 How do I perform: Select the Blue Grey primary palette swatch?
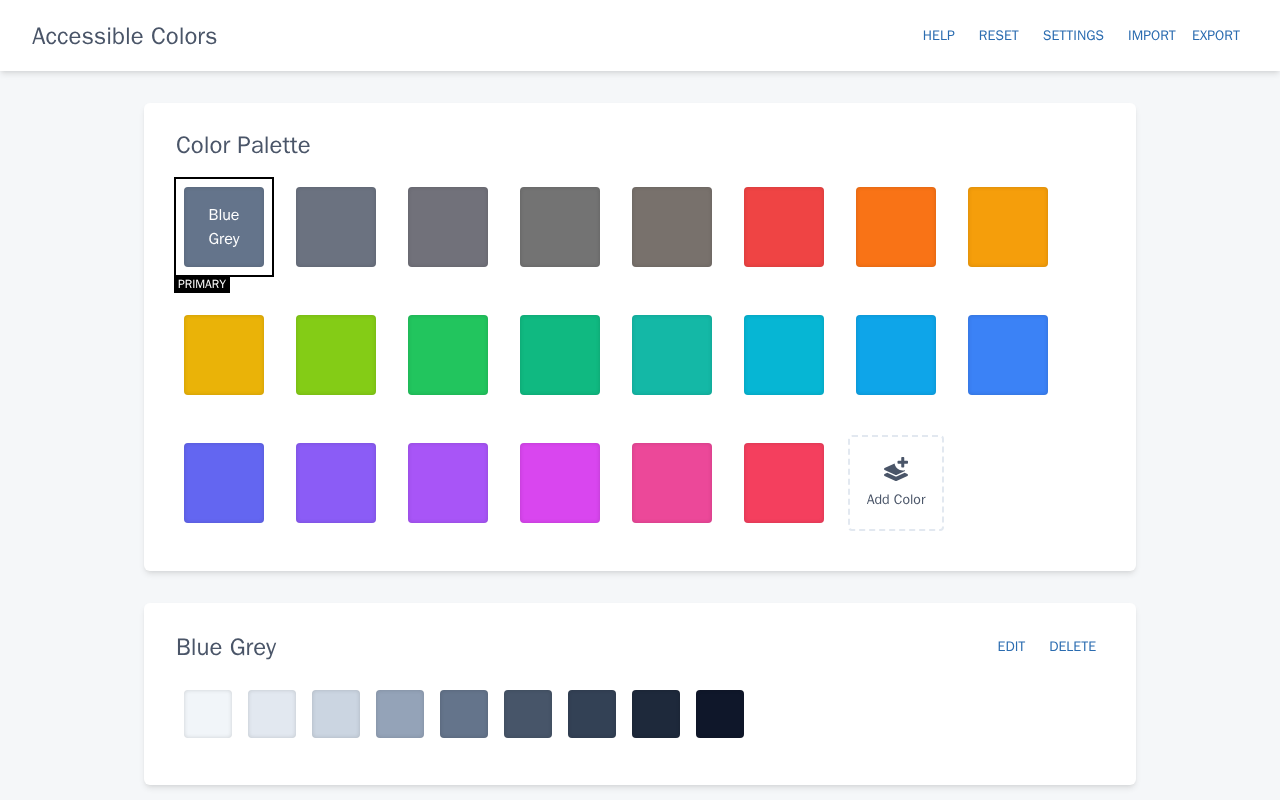(224, 227)
